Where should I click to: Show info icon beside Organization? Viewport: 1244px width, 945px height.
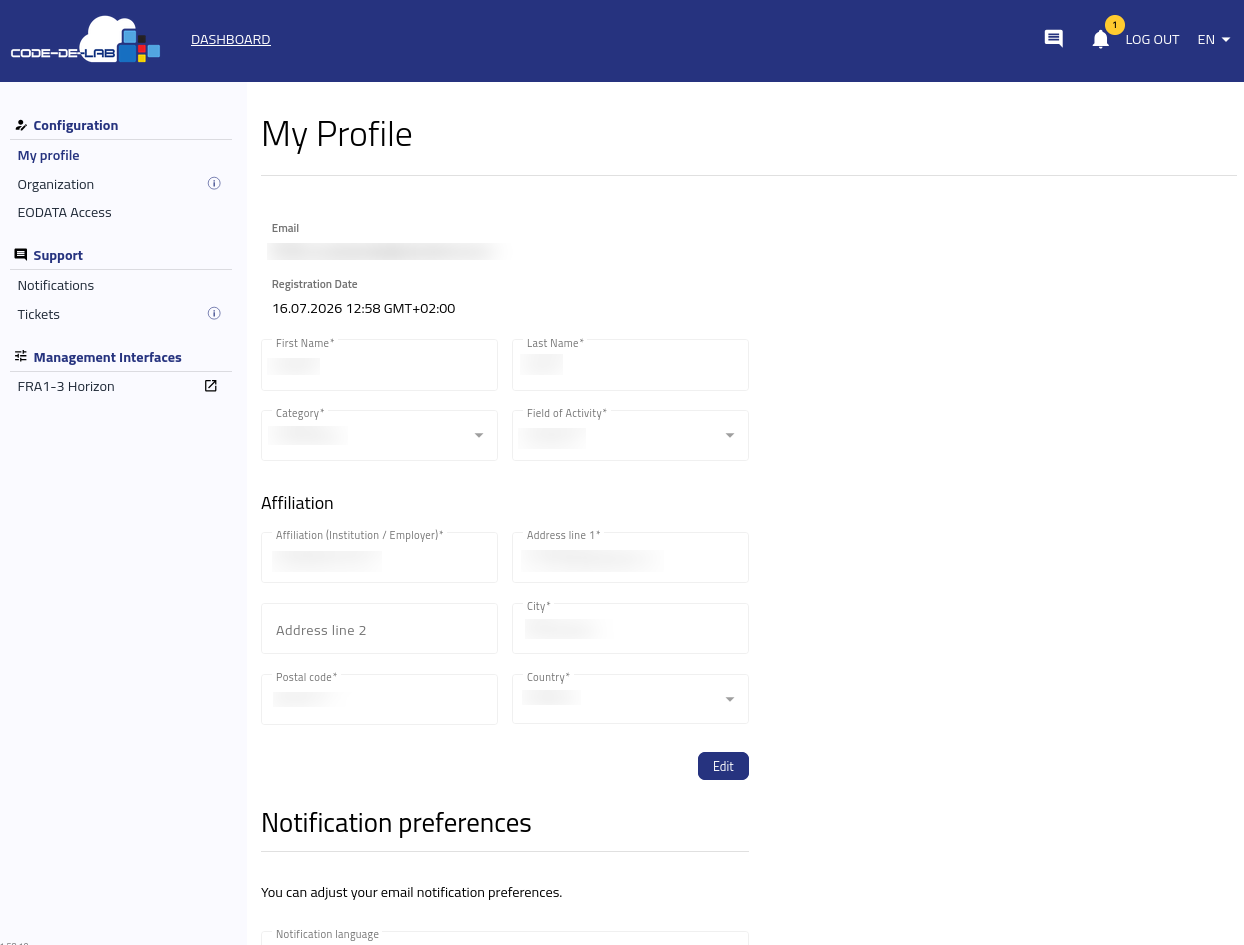click(x=214, y=184)
